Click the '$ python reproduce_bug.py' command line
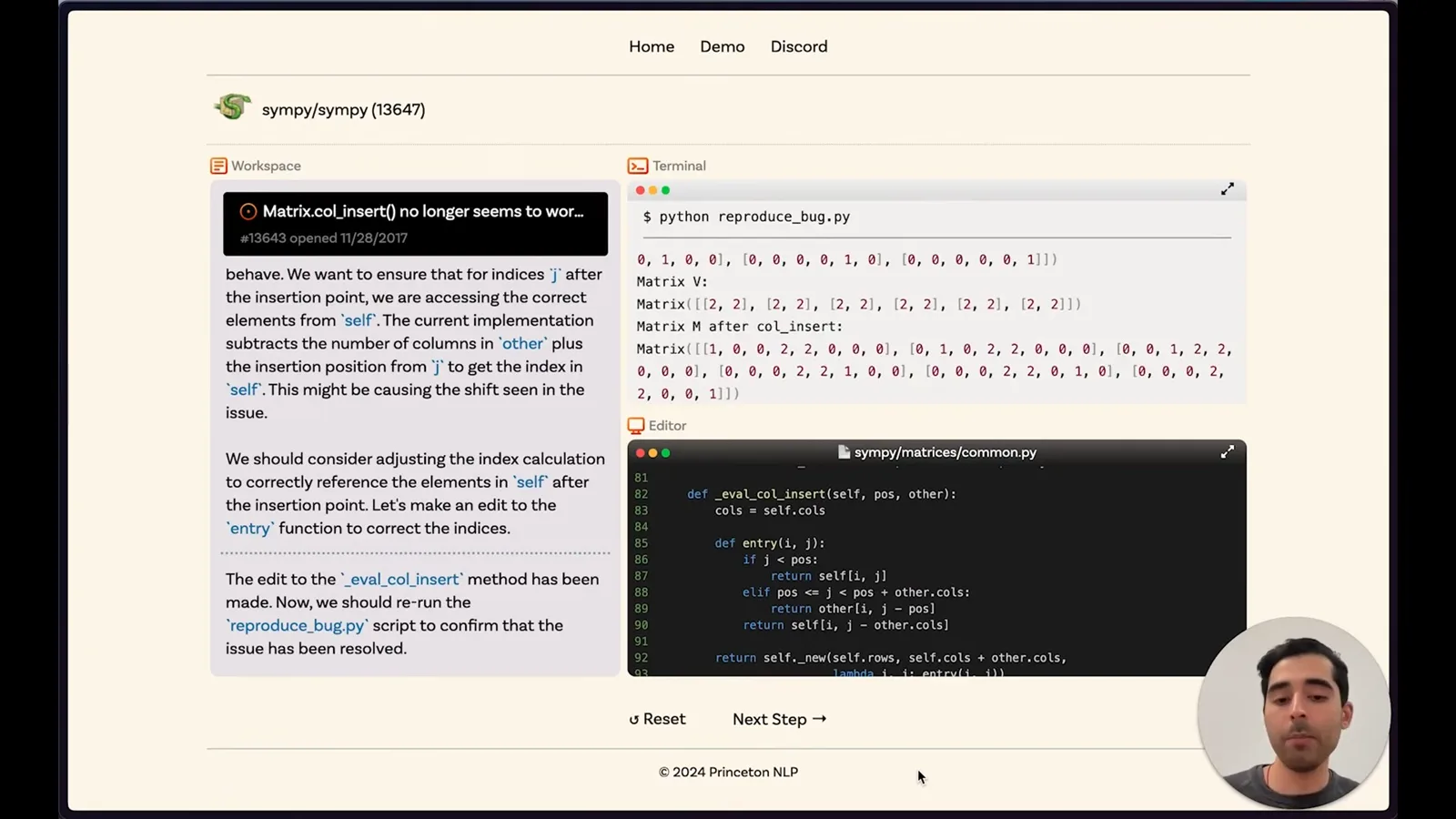Screen dimensions: 1456x819 pos(746,217)
